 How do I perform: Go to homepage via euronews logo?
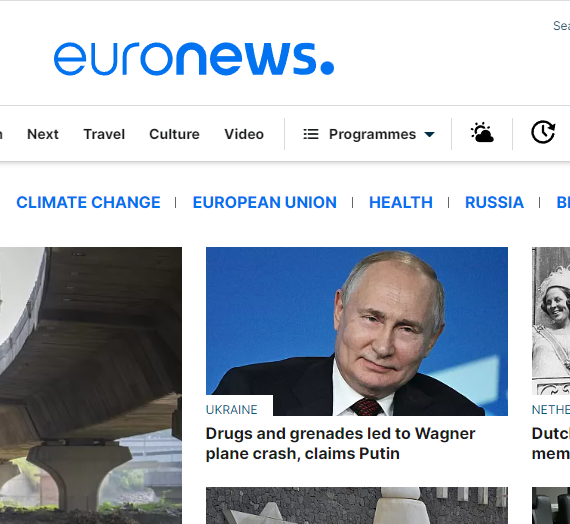coord(194,59)
